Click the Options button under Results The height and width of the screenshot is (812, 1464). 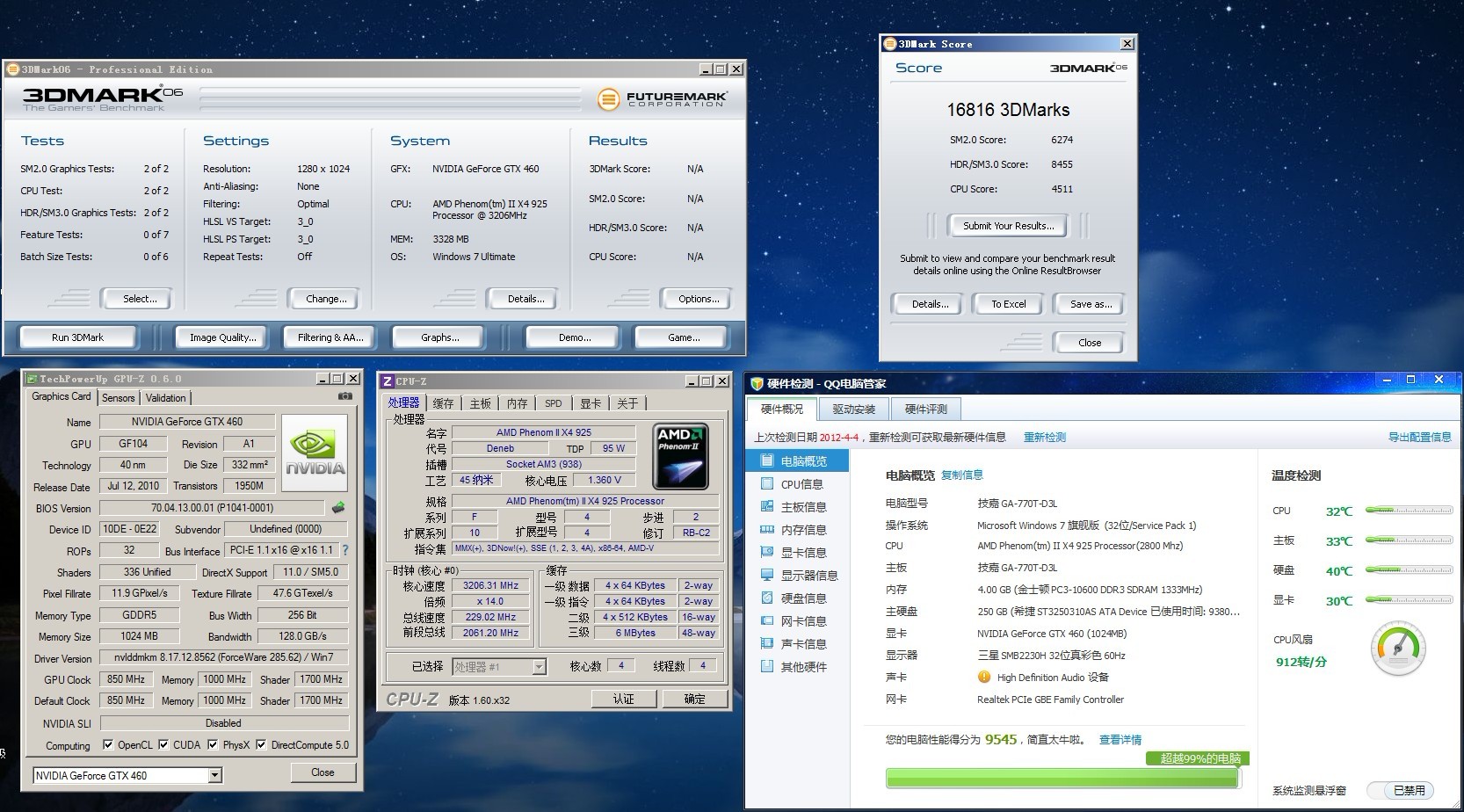[699, 299]
